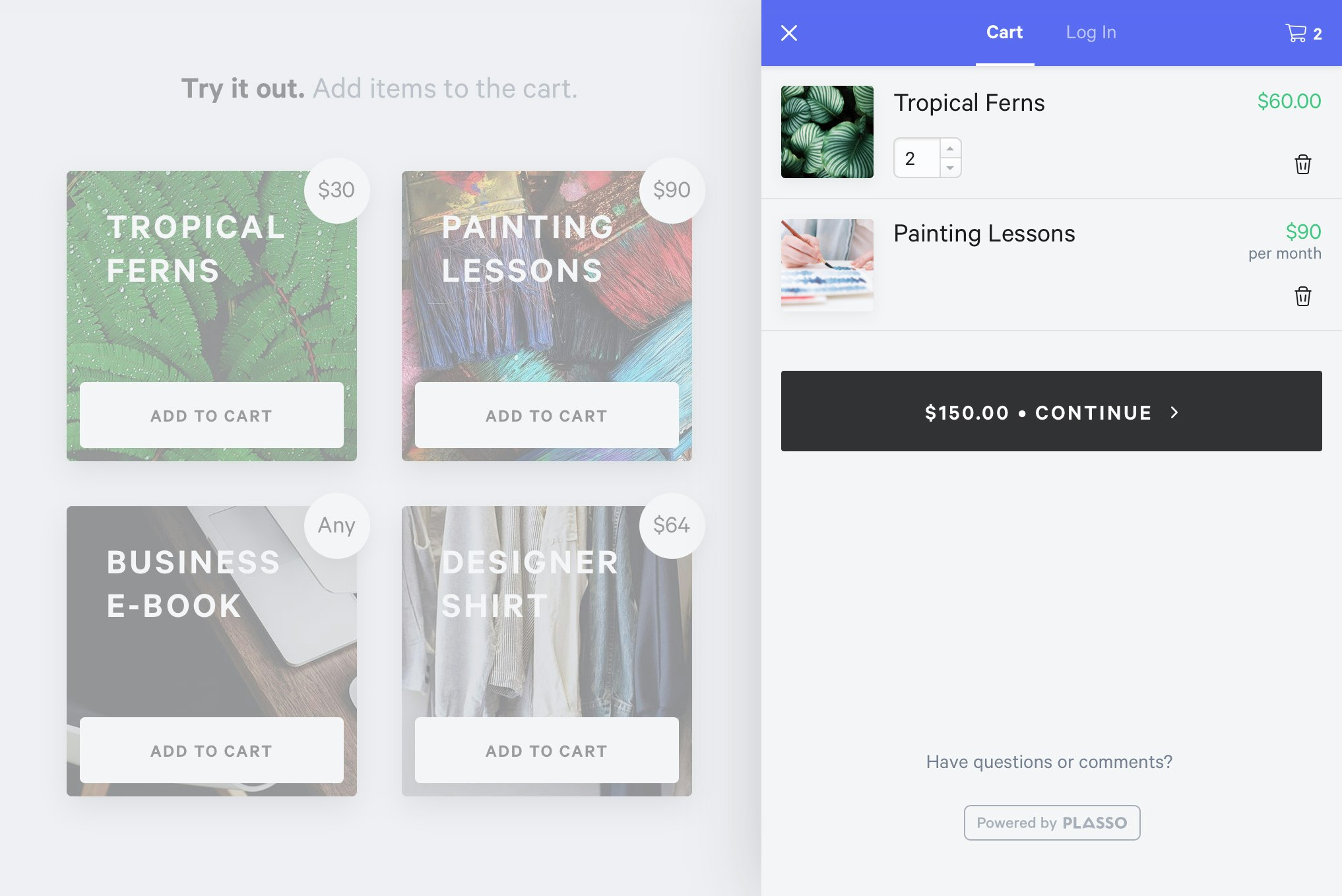The height and width of the screenshot is (896, 1342).
Task: Open the Powered by Plasso link
Action: pyautogui.click(x=1052, y=823)
